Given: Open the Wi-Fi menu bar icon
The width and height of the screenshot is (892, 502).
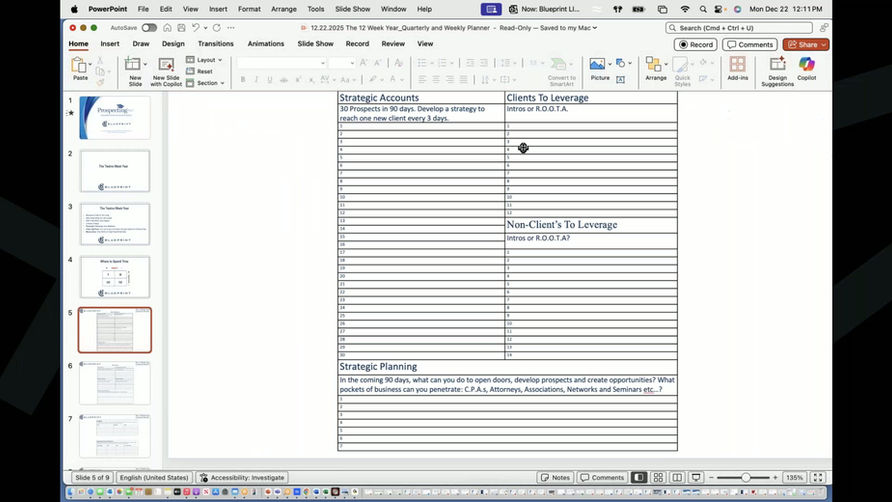Looking at the screenshot, I should click(685, 9).
